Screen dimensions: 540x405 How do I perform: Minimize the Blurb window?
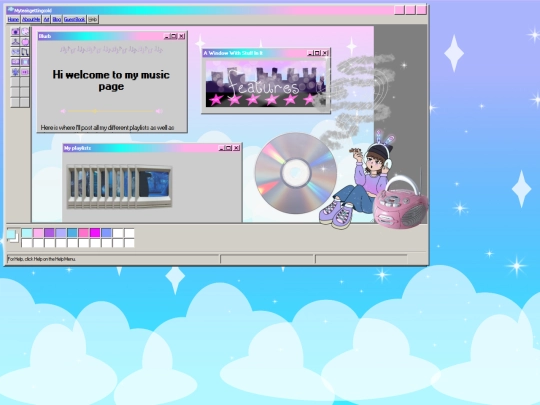click(x=167, y=36)
